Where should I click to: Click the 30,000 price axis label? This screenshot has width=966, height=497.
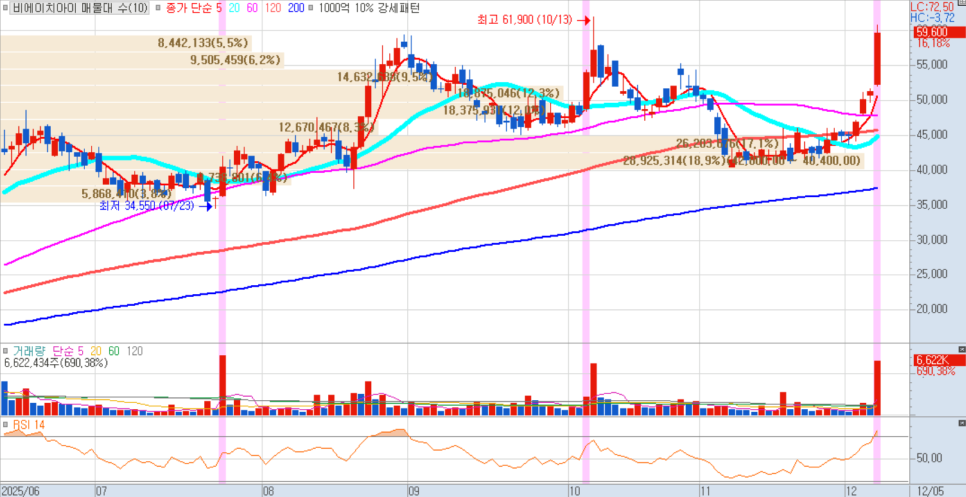[932, 240]
